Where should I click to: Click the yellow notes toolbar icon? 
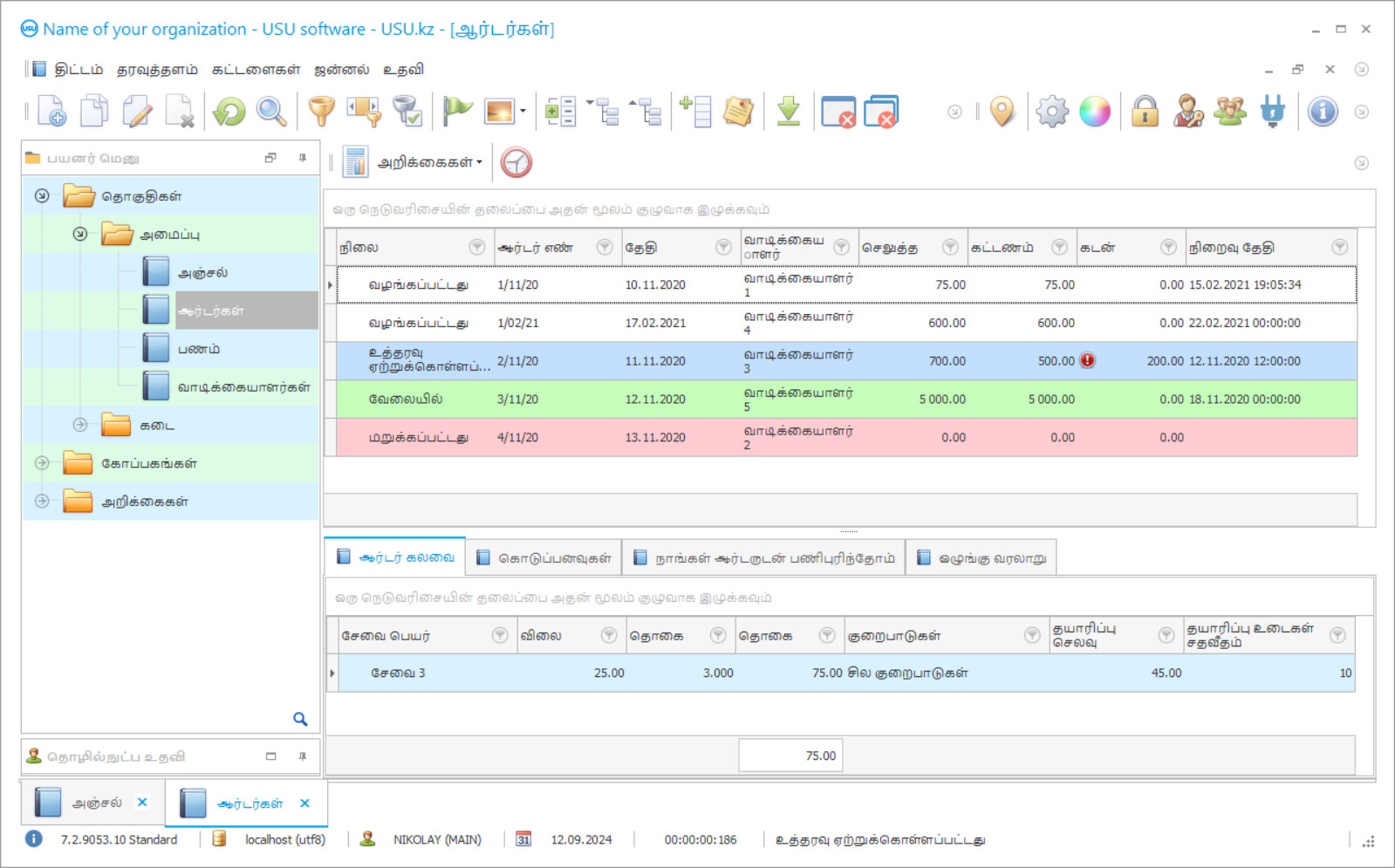(x=738, y=112)
